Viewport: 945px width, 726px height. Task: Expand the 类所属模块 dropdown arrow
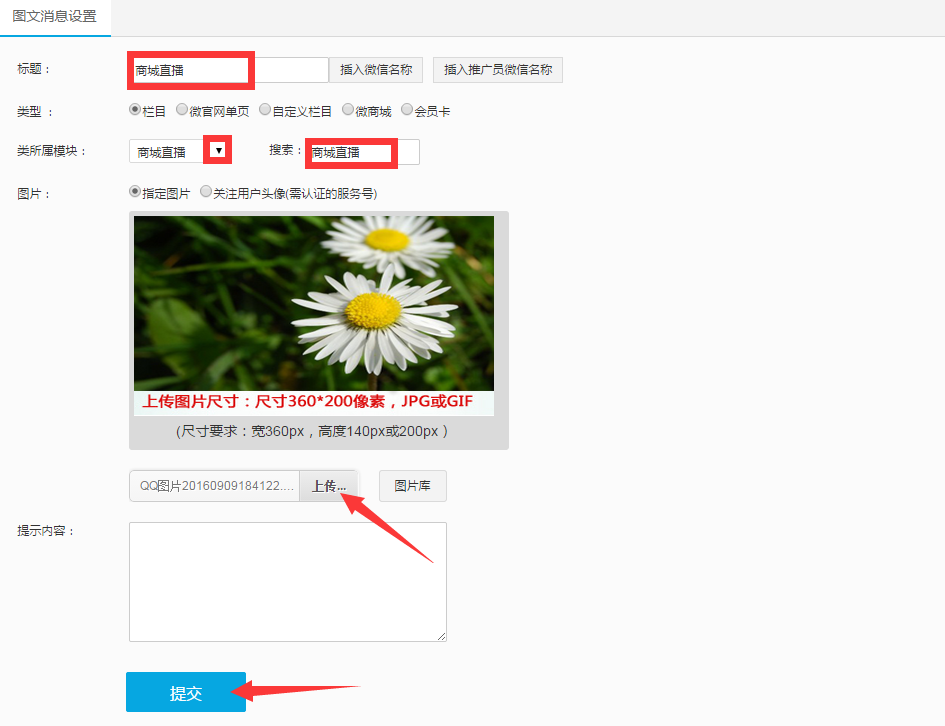(219, 151)
